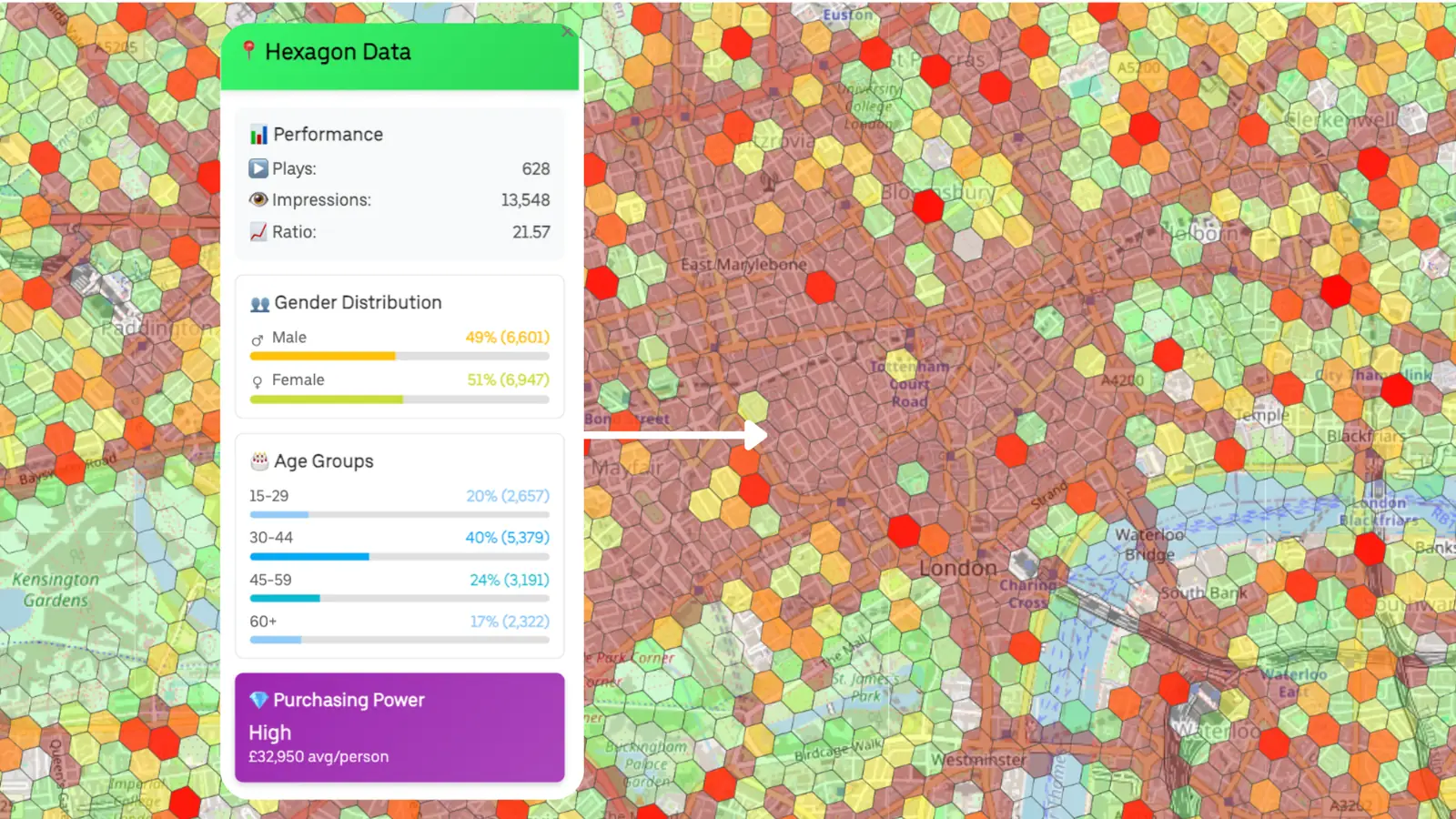Click the Performance bar chart icon

click(x=258, y=135)
